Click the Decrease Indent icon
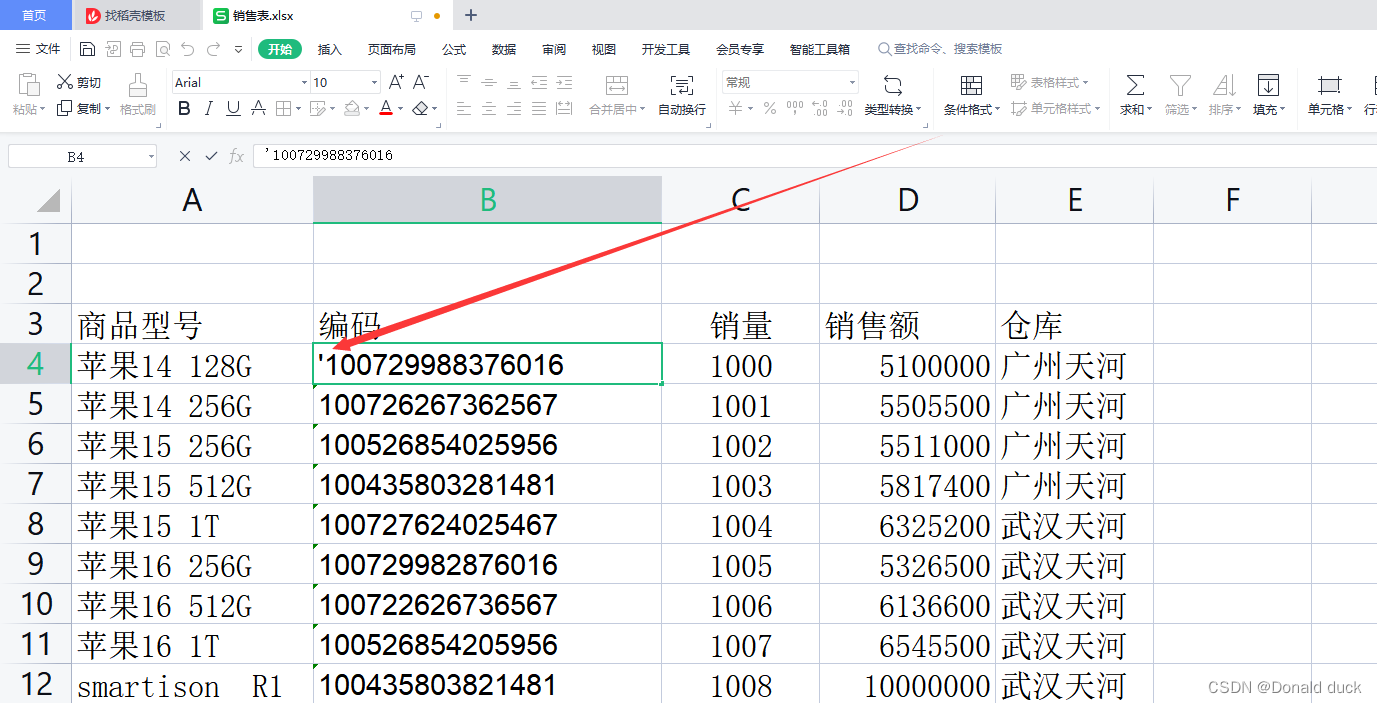1377x703 pixels. click(539, 82)
